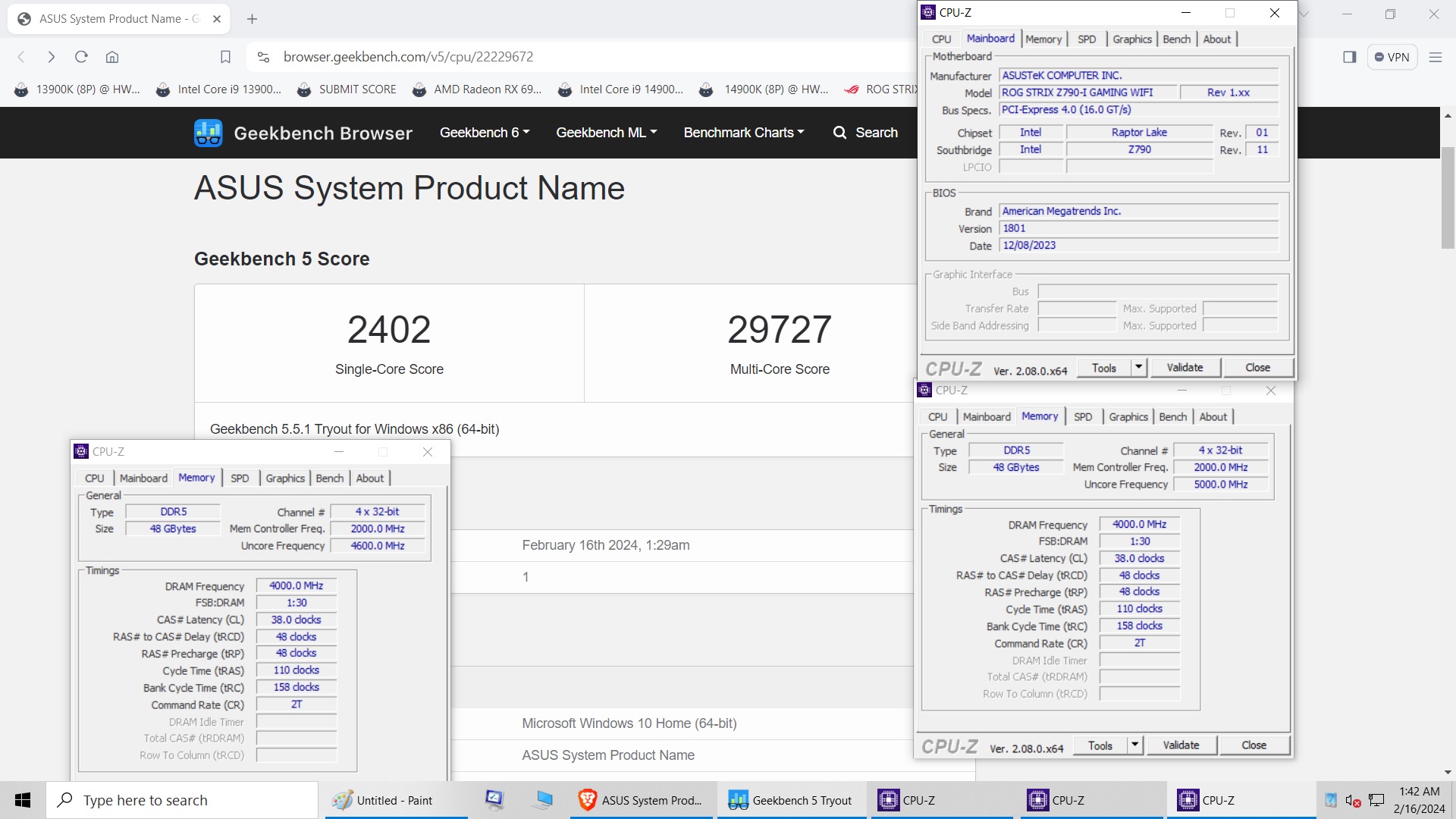Open the 13900K (8P) @ HW bookmark
The height and width of the screenshot is (819, 1456).
point(77,89)
